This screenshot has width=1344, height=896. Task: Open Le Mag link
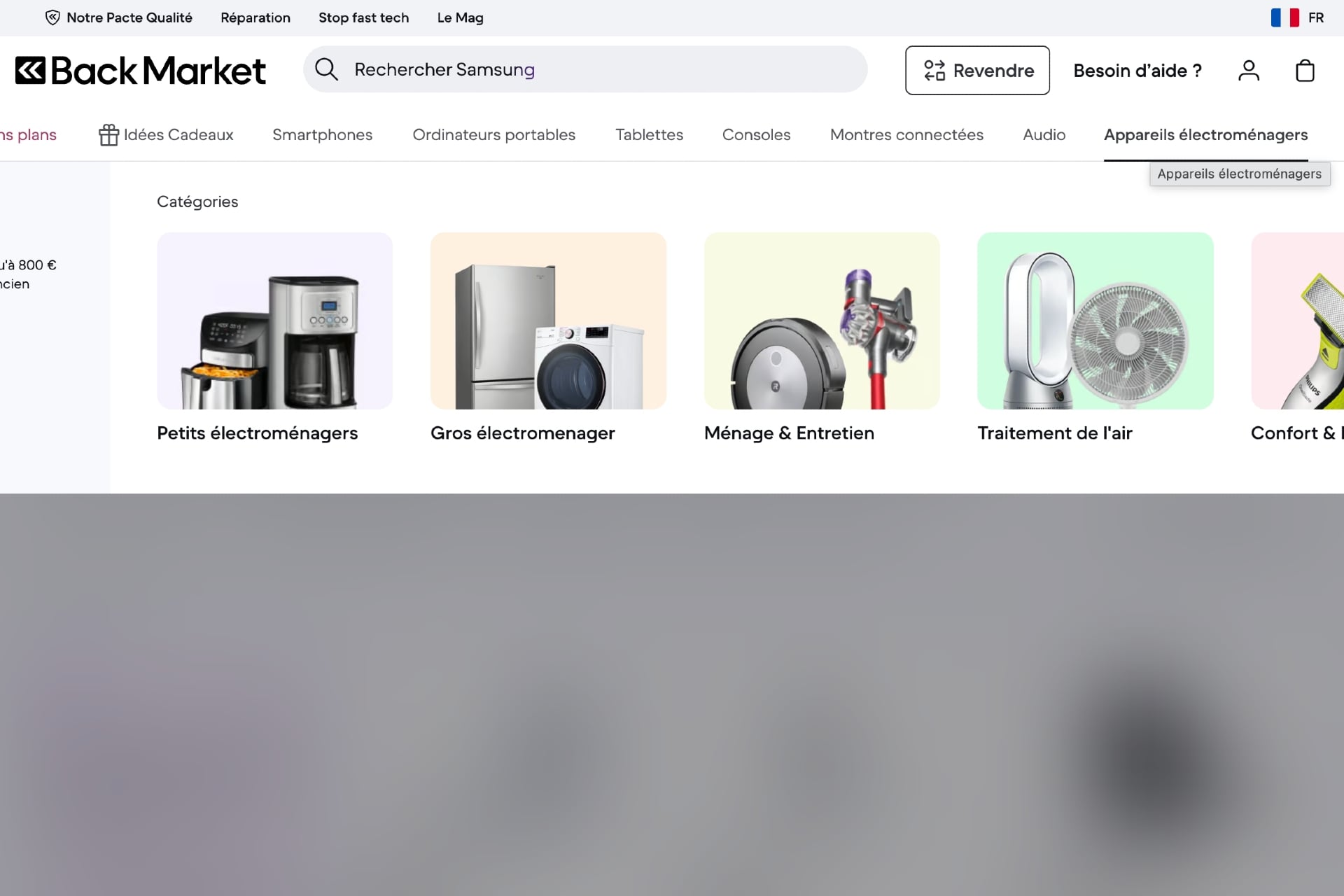click(460, 17)
